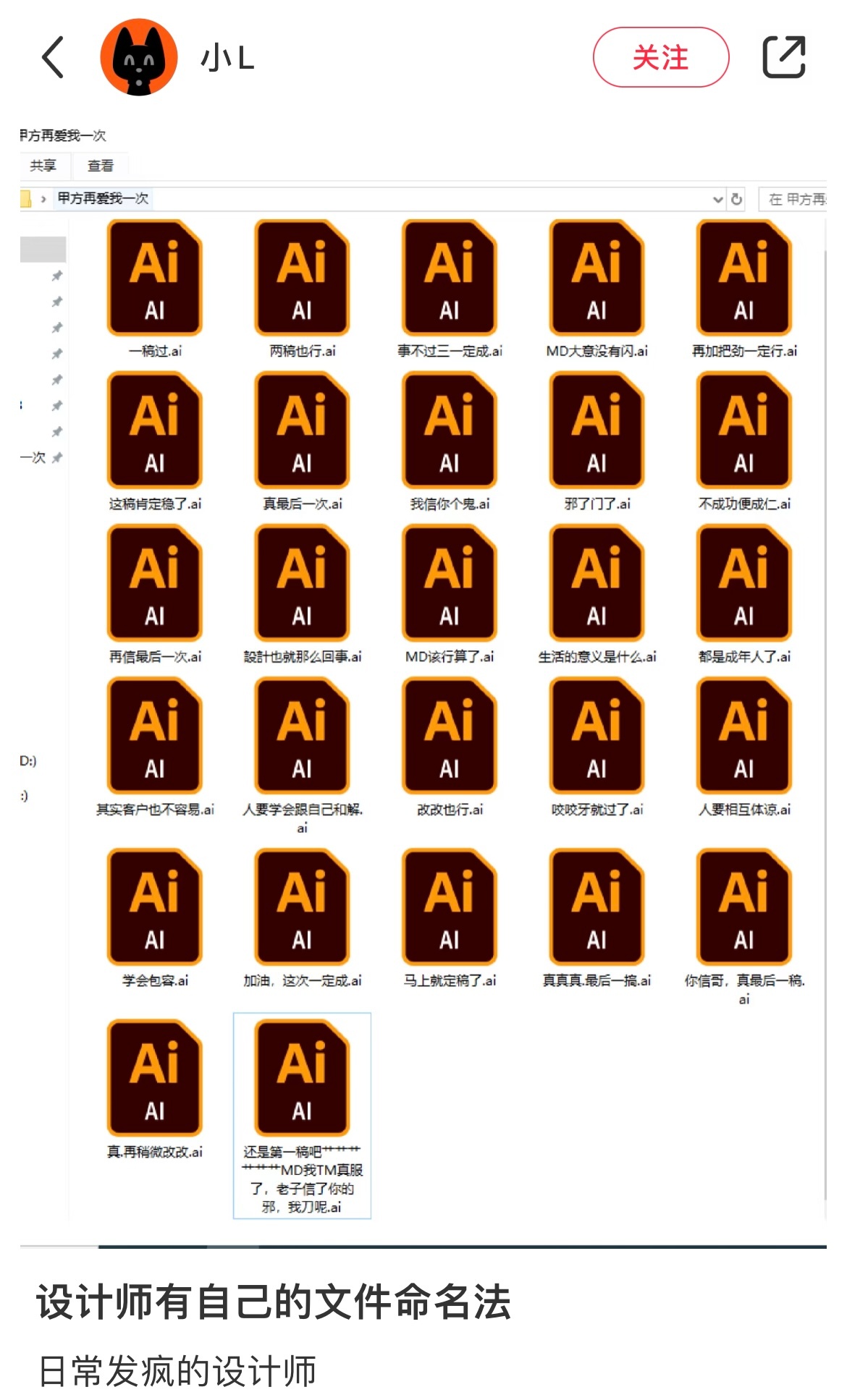This screenshot has height=1400, width=847.
Task: Select the file MD大意没有闪.ai
Action: [x=597, y=289]
